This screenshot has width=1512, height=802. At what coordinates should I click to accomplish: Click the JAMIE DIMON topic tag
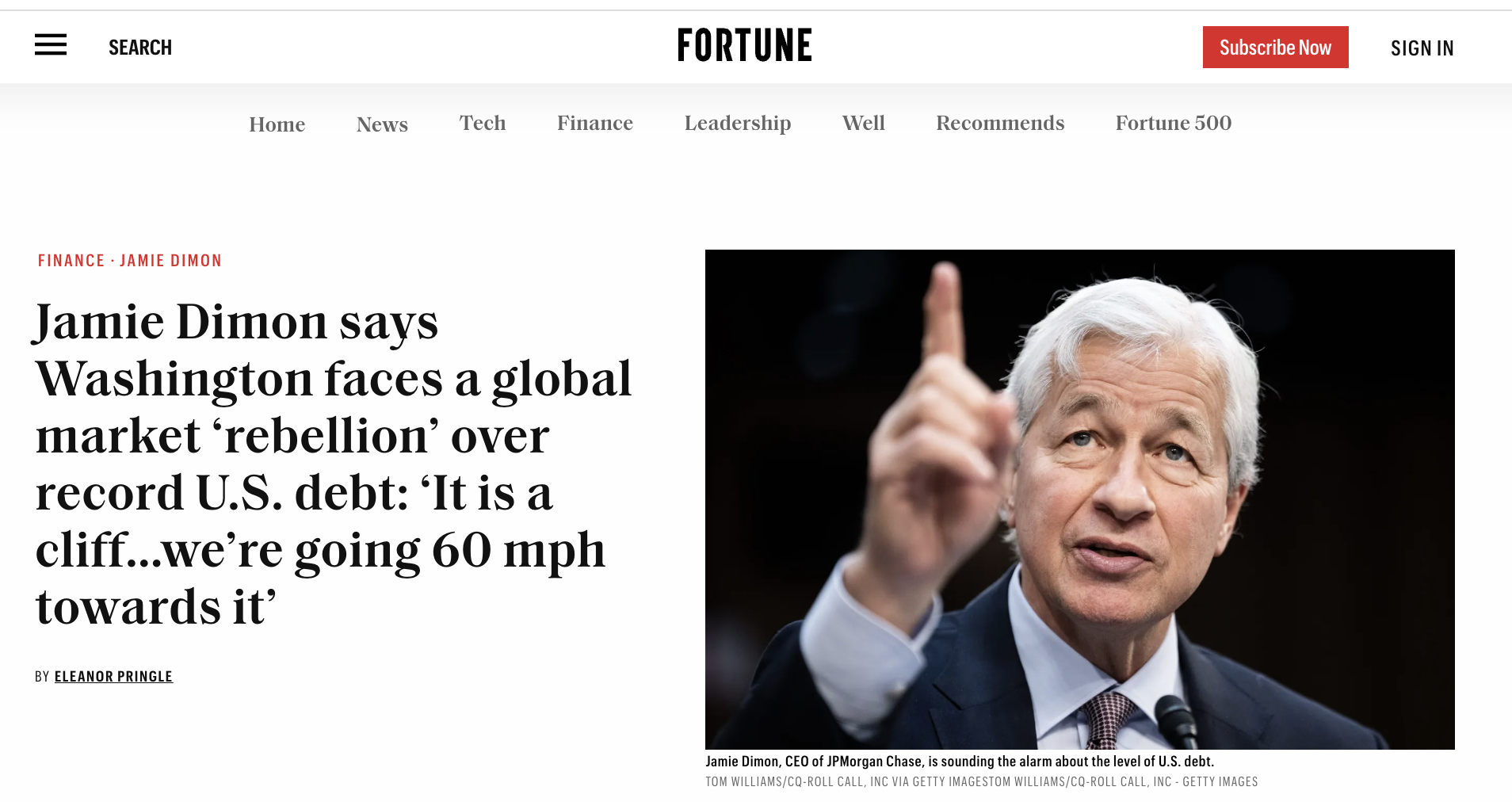click(x=170, y=261)
